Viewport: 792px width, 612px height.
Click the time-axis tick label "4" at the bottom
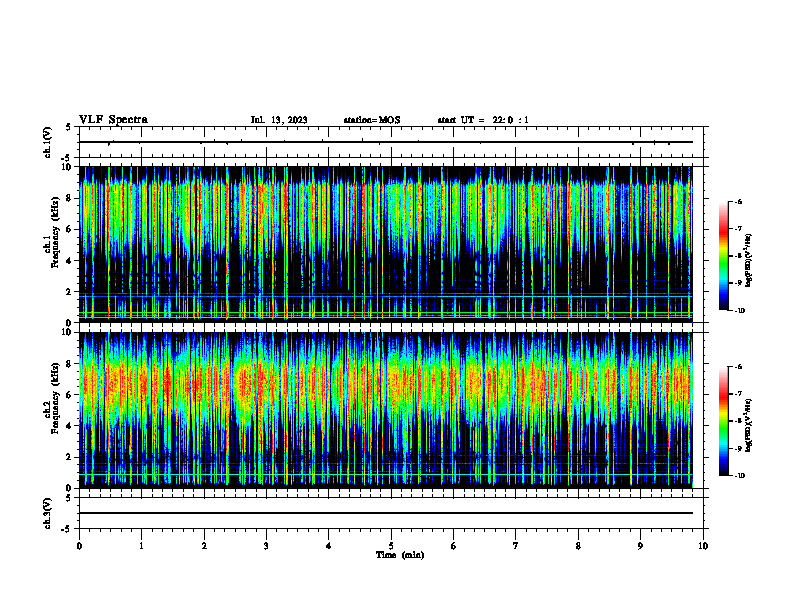(x=329, y=546)
